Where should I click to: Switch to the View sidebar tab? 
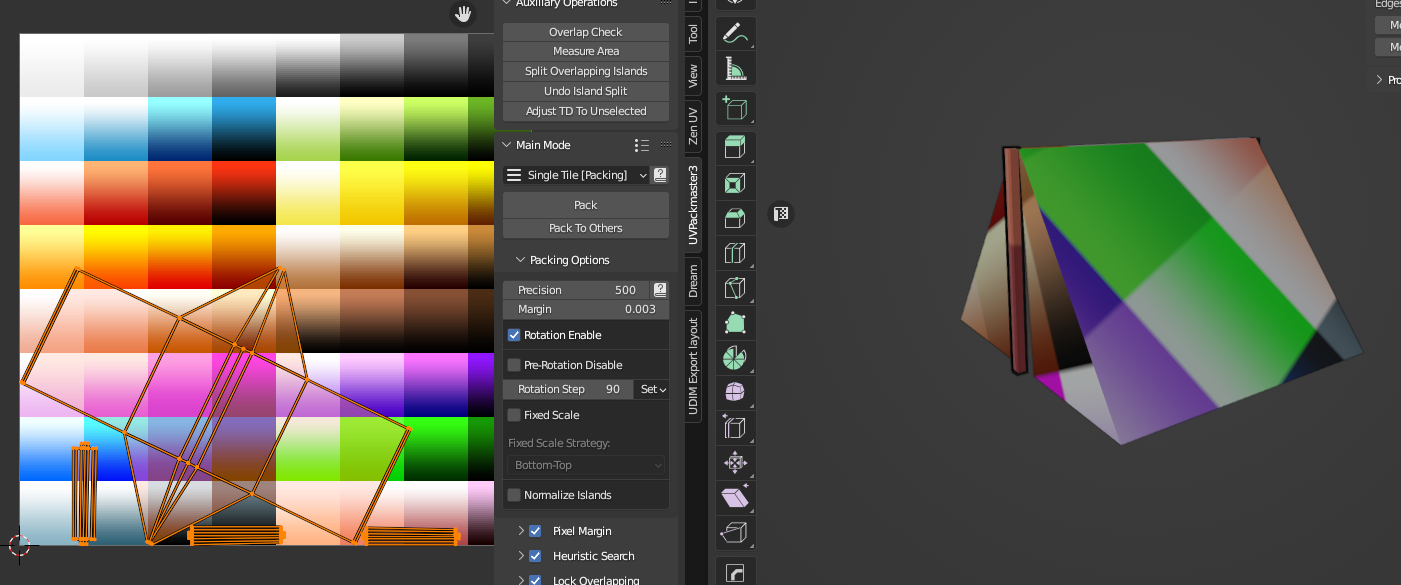point(693,76)
